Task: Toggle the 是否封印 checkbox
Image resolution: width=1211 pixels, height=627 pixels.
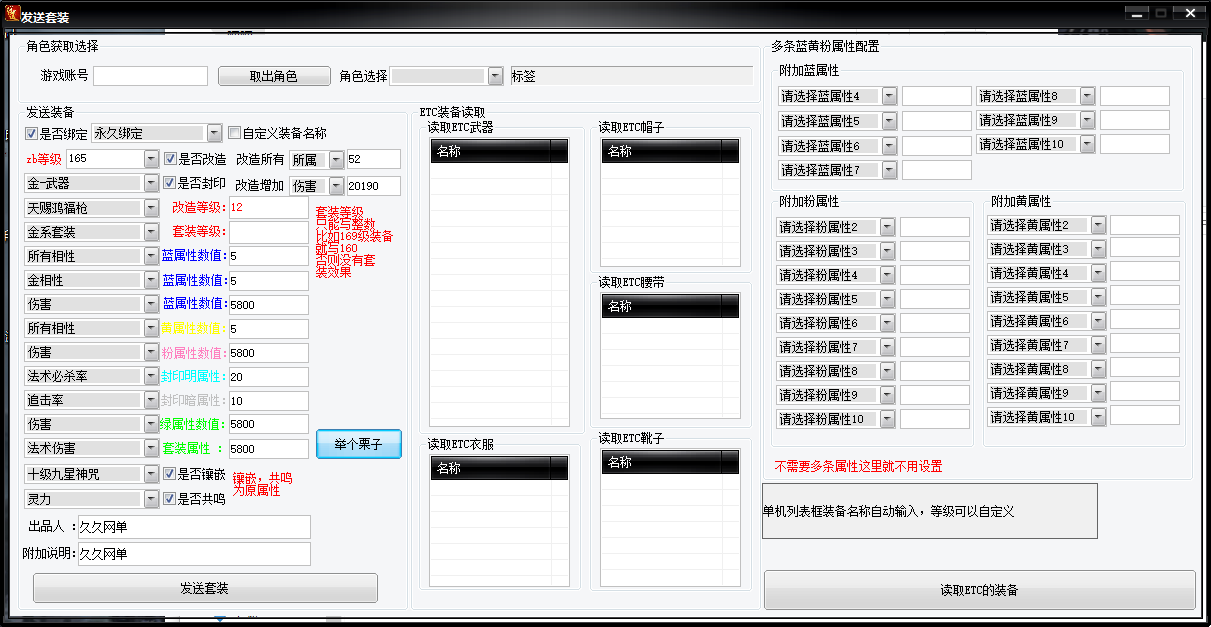Action: pos(170,183)
